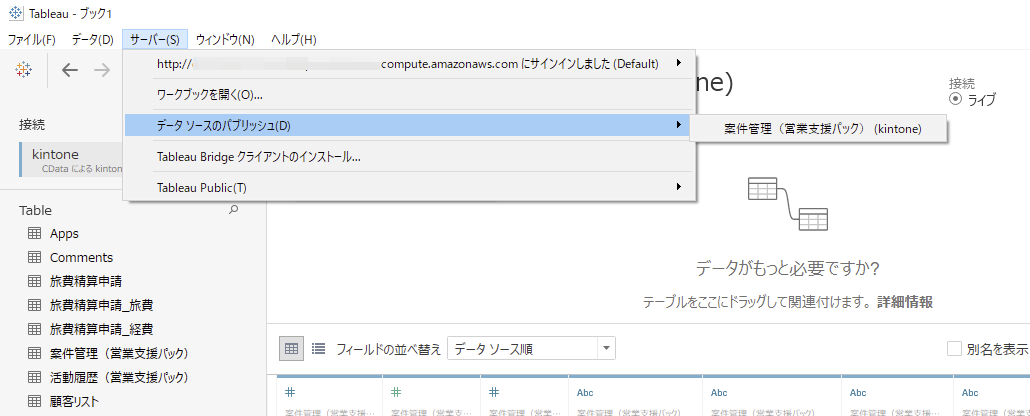Choose ワークブックを開く(O)... menu entry
Image resolution: width=1030 pixels, height=416 pixels.
[409, 95]
